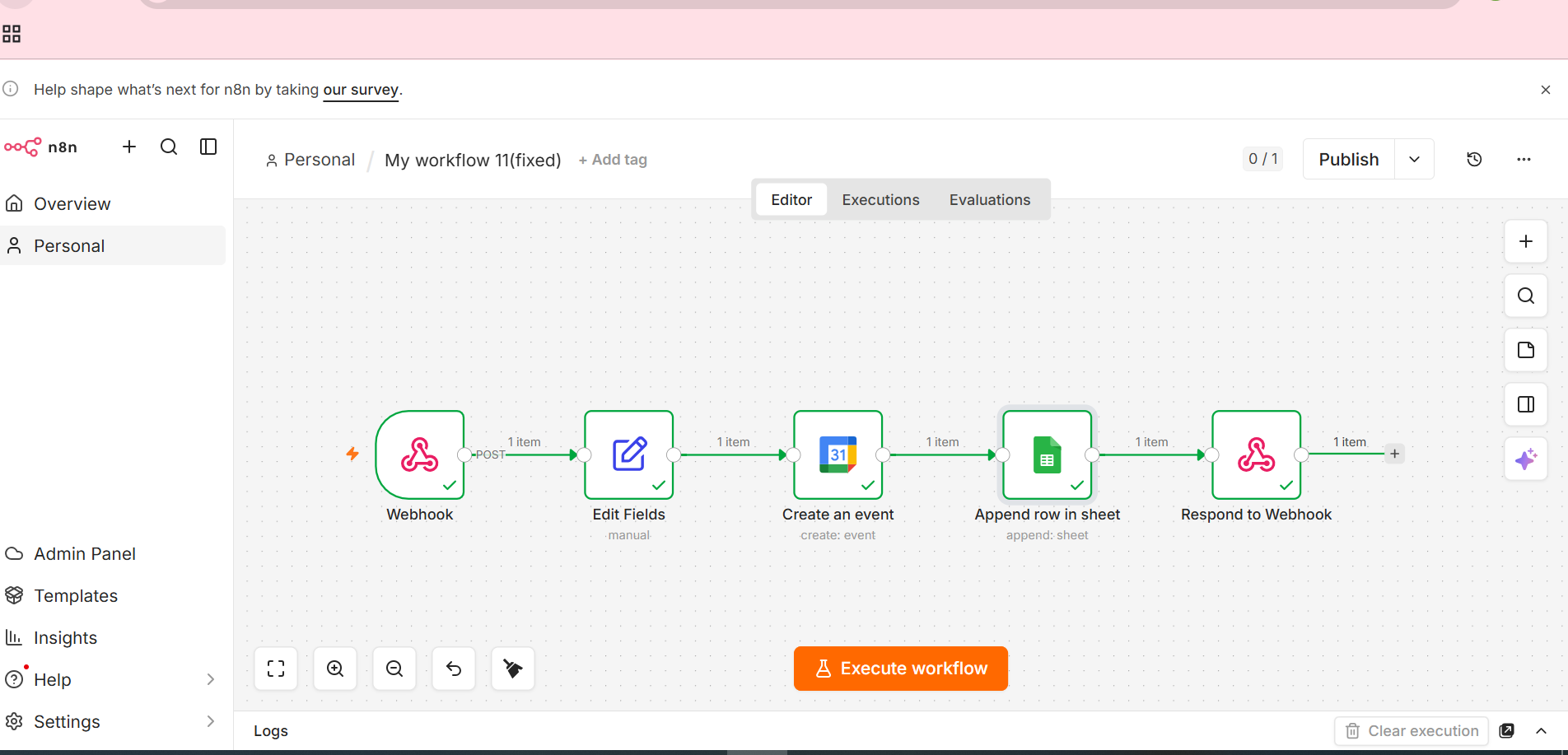1568x755 pixels.
Task: Add a node after Respond to Webhook
Action: click(x=1394, y=454)
